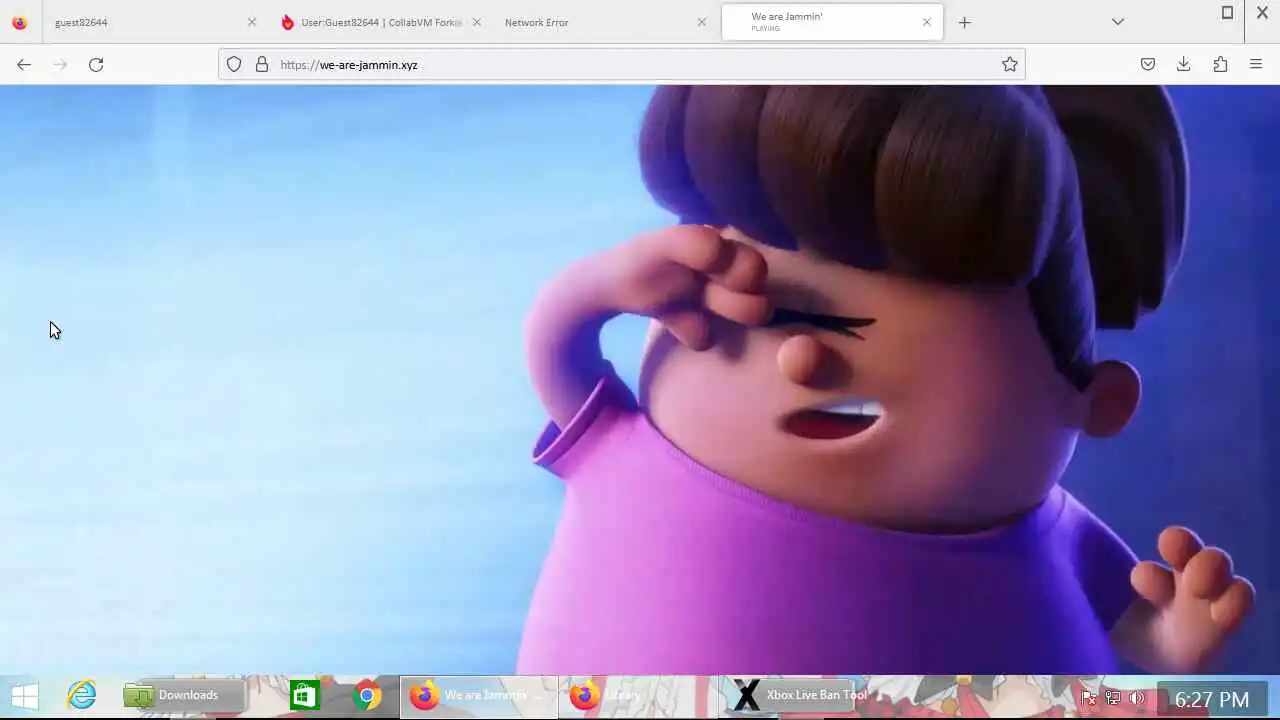Restore down the Firefox window
Screen dimensions: 1280x720
[1227, 13]
